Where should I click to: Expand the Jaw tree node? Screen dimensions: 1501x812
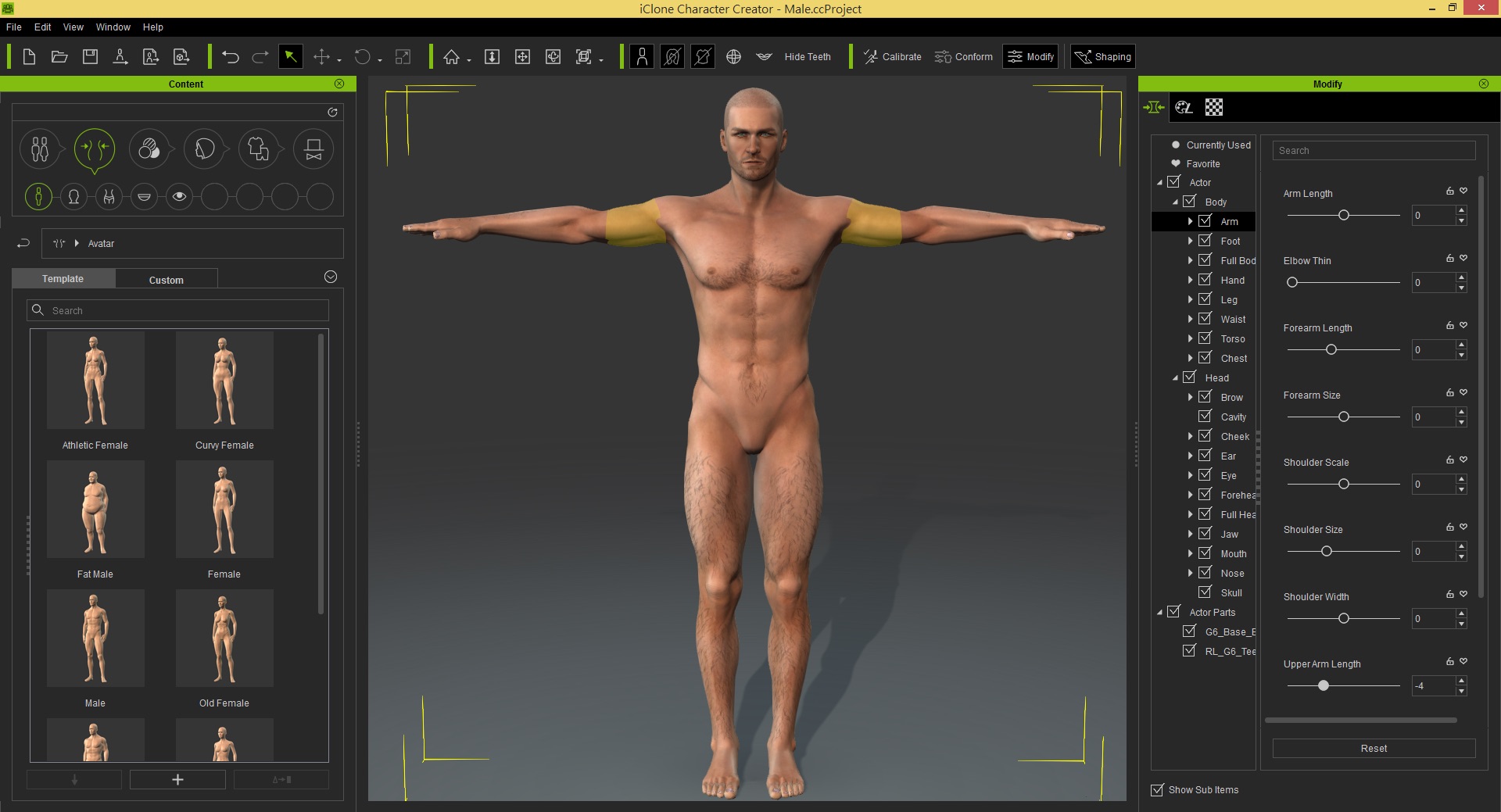pyautogui.click(x=1190, y=534)
